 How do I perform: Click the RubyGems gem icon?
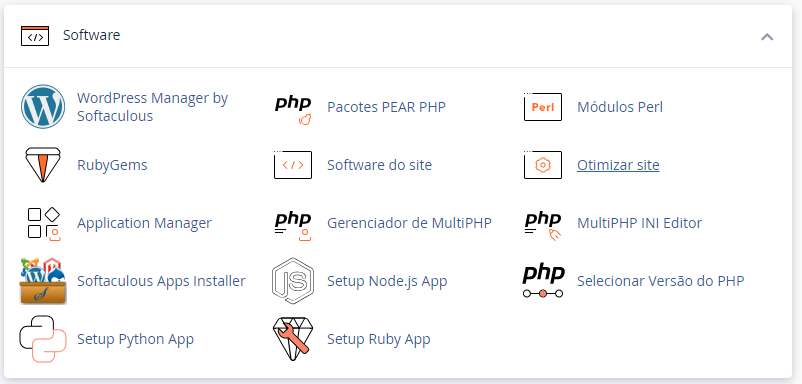[x=43, y=165]
